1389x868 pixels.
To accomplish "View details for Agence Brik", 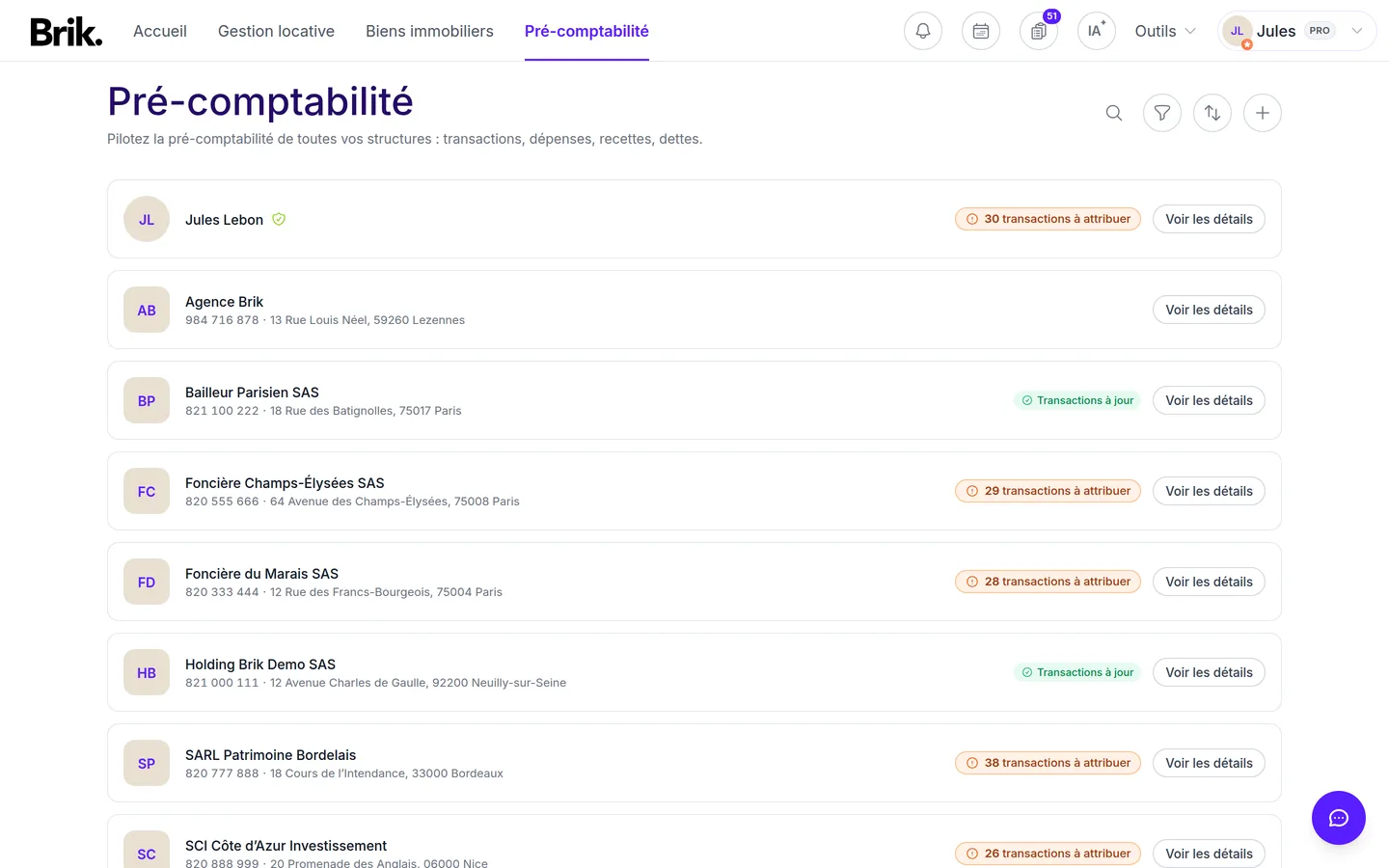I will (x=1209, y=310).
